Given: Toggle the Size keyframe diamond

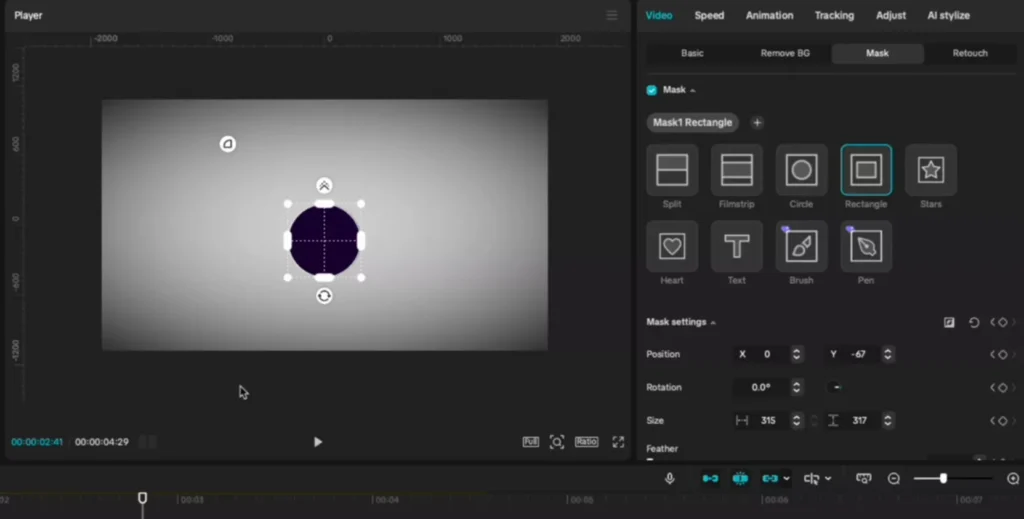Looking at the screenshot, I should [x=1002, y=421].
